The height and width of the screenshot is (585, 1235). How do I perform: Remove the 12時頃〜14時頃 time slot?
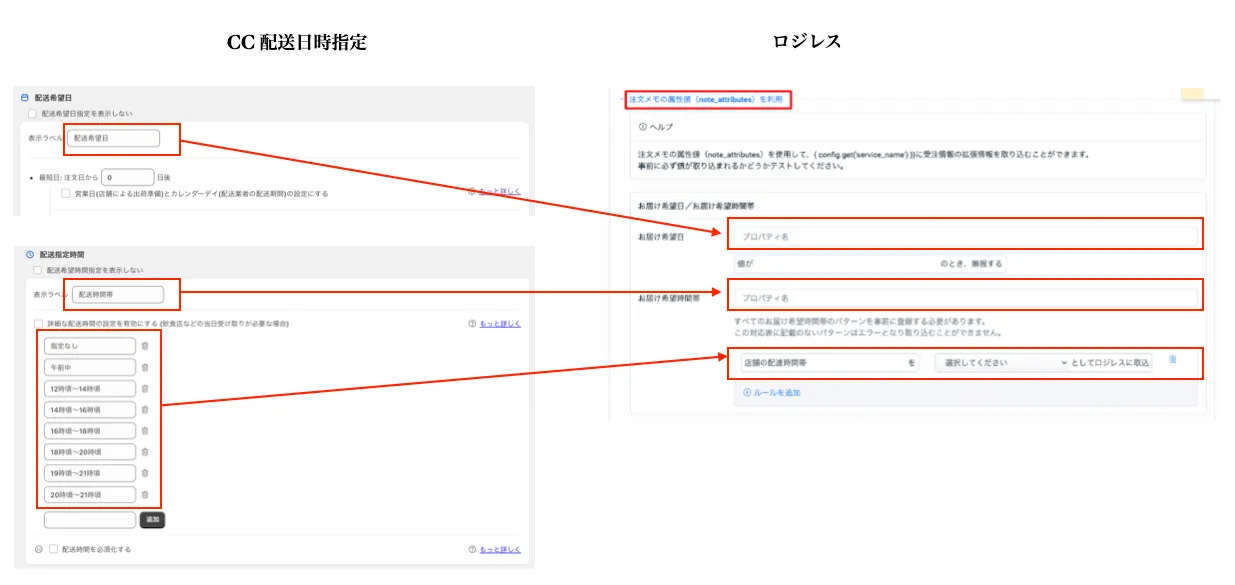145,388
